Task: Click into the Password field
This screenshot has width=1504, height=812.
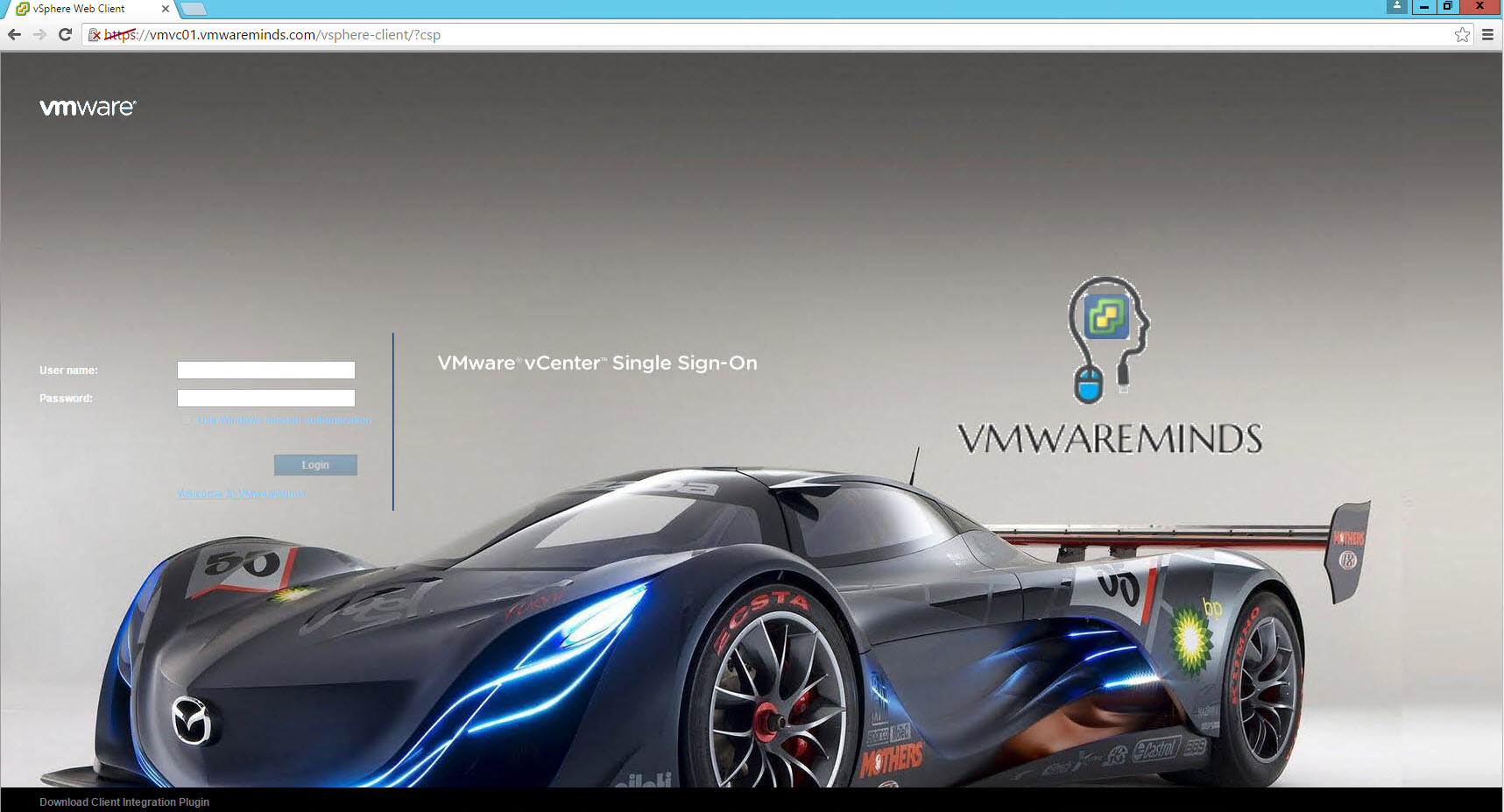Action: point(266,399)
